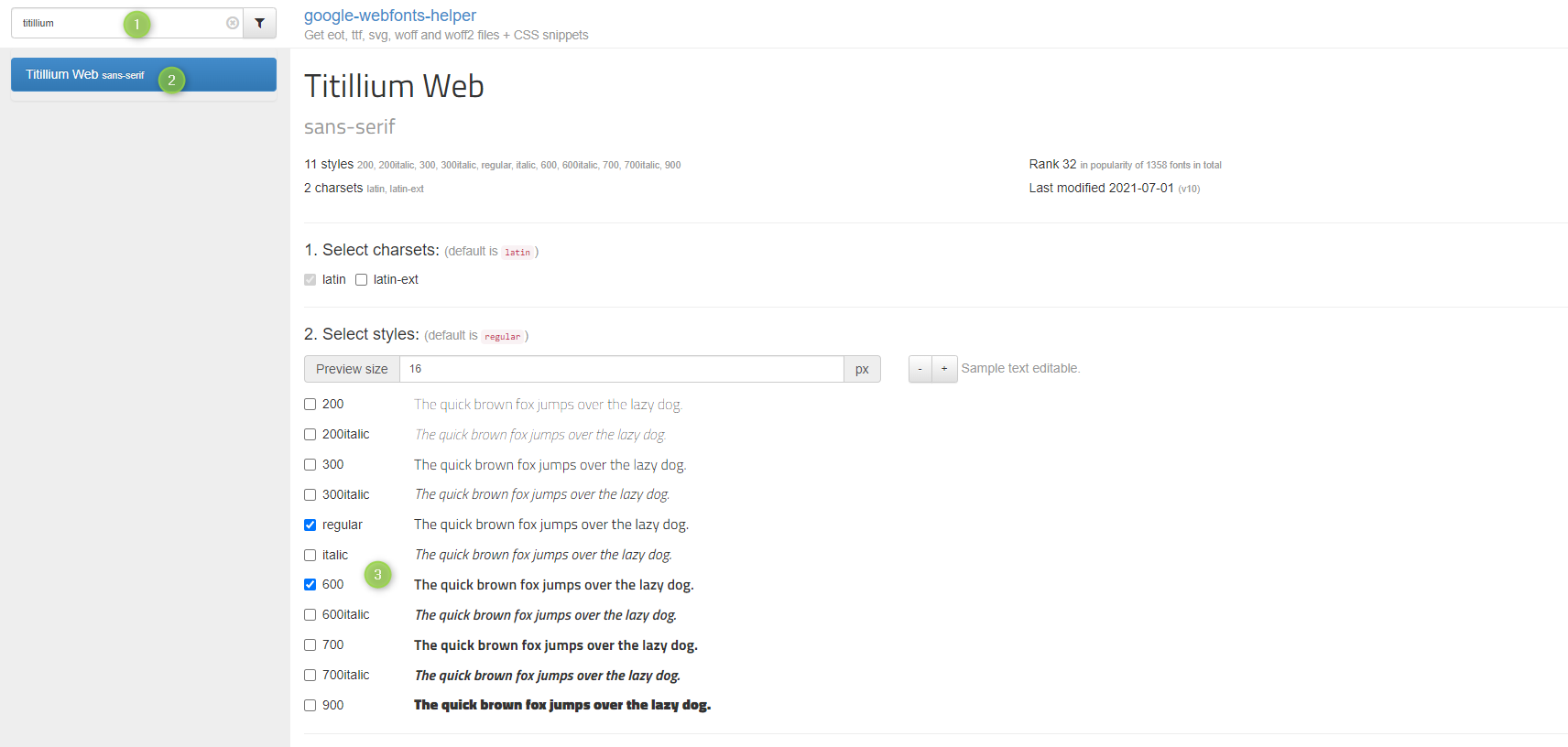Image resolution: width=1568 pixels, height=747 pixels.
Task: Open the font filter funnel button
Action: pyautogui.click(x=260, y=23)
